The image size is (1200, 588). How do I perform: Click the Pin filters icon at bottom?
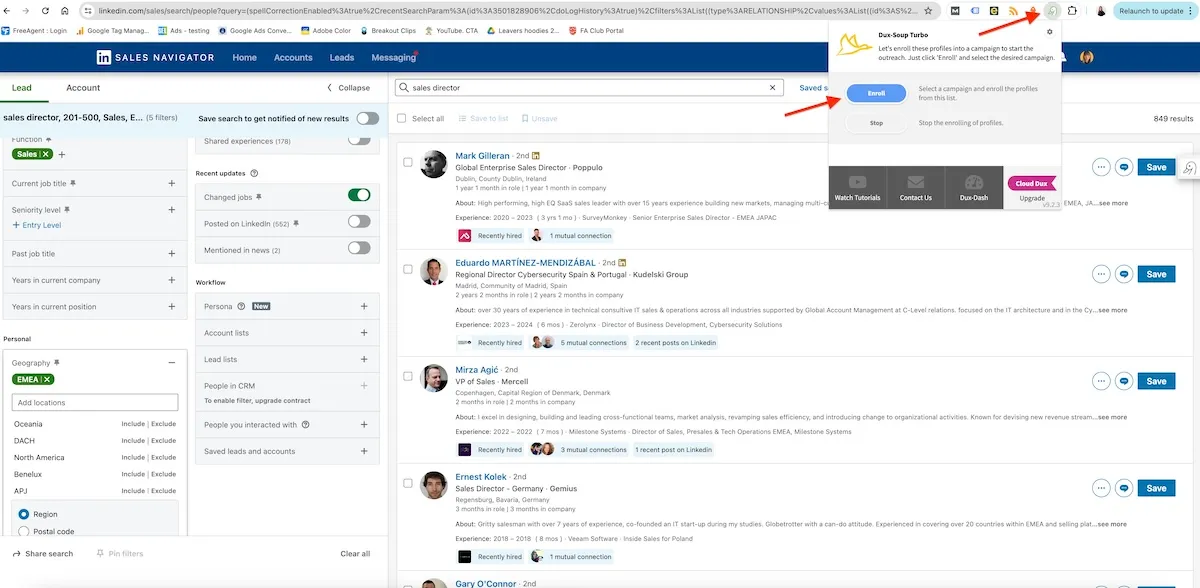click(x=103, y=553)
